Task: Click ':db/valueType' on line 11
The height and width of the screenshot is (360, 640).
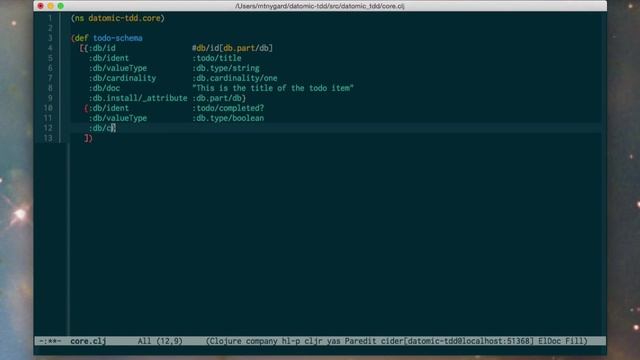Action: pyautogui.click(x=118, y=118)
